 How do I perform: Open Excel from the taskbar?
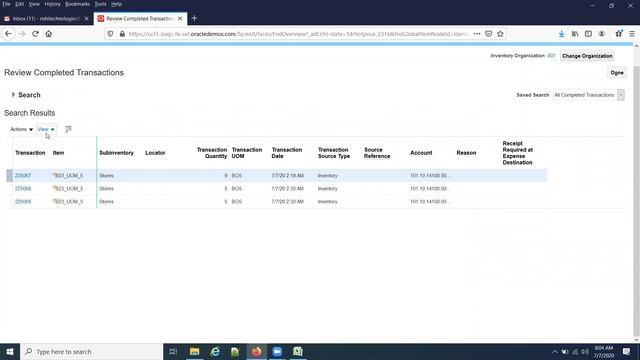298,351
